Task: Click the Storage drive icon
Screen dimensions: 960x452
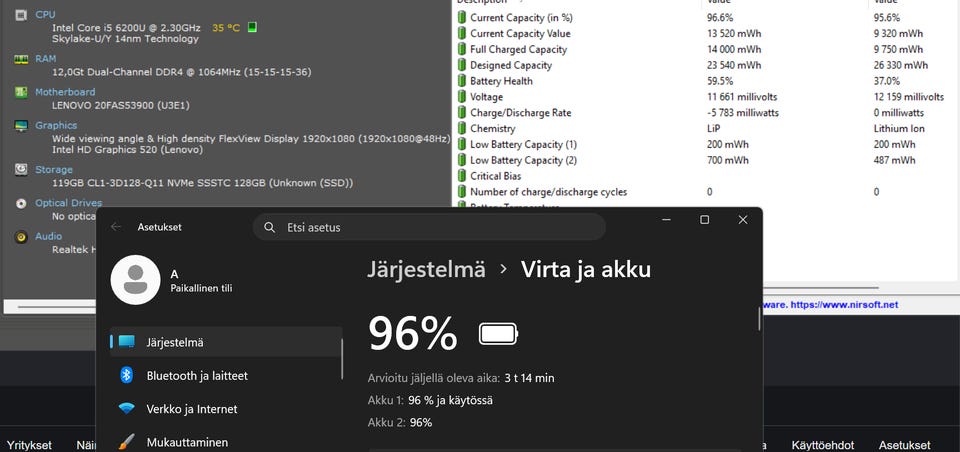Action: [21, 170]
